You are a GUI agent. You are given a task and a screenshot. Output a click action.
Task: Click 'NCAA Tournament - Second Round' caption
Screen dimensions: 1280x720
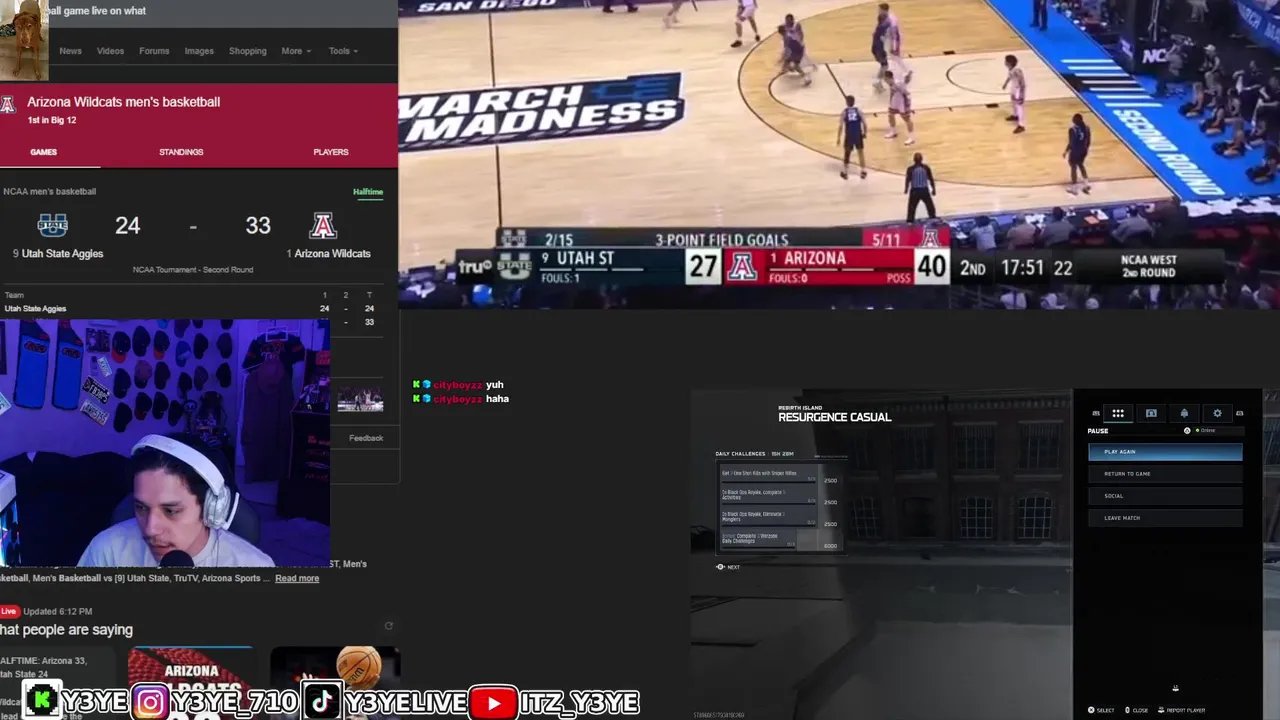pos(193,270)
